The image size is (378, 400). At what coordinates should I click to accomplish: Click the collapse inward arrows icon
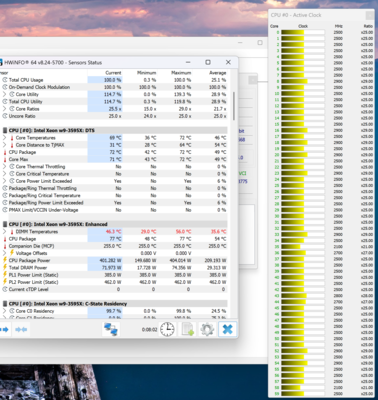point(21,330)
